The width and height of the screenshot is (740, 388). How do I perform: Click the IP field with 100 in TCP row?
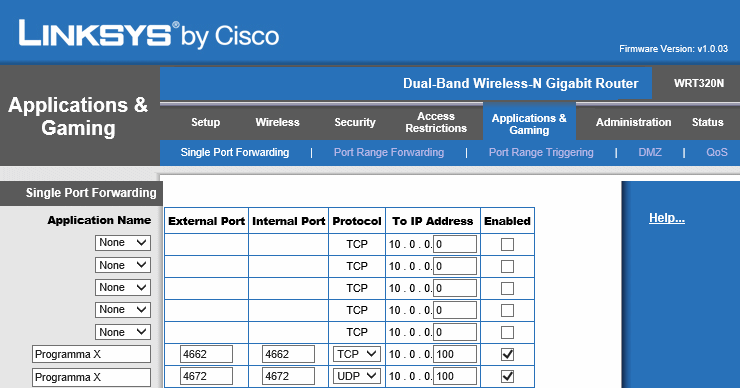click(x=455, y=354)
